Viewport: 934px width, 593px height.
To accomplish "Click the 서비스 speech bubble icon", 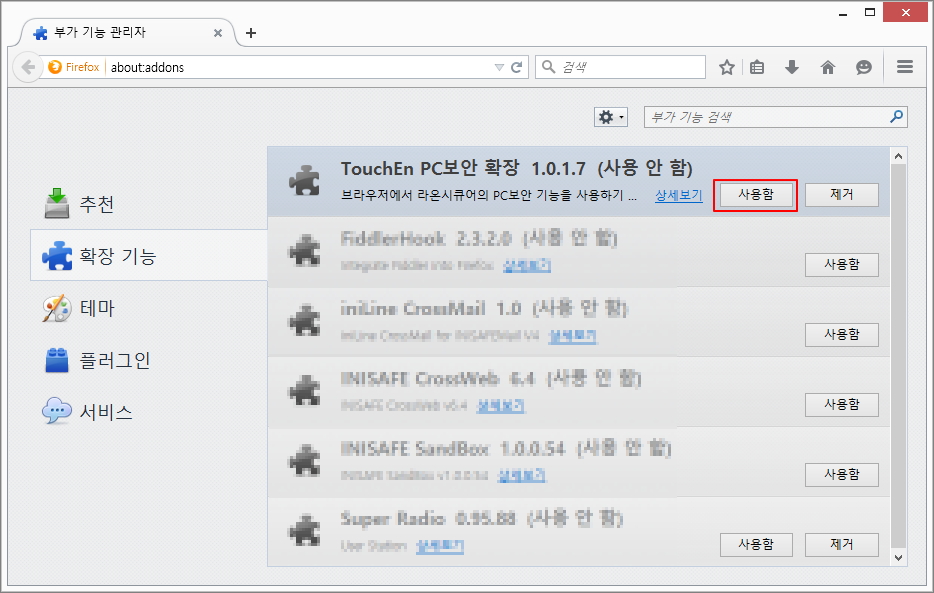I will (x=57, y=411).
